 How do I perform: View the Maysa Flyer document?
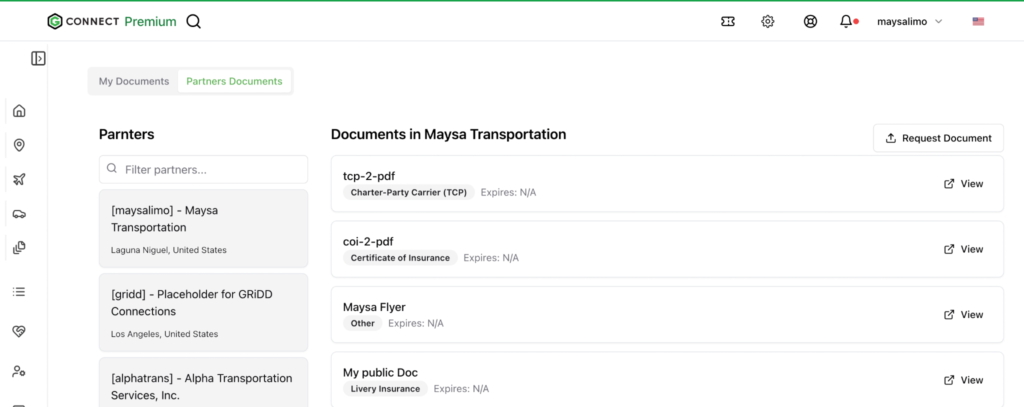pos(964,314)
